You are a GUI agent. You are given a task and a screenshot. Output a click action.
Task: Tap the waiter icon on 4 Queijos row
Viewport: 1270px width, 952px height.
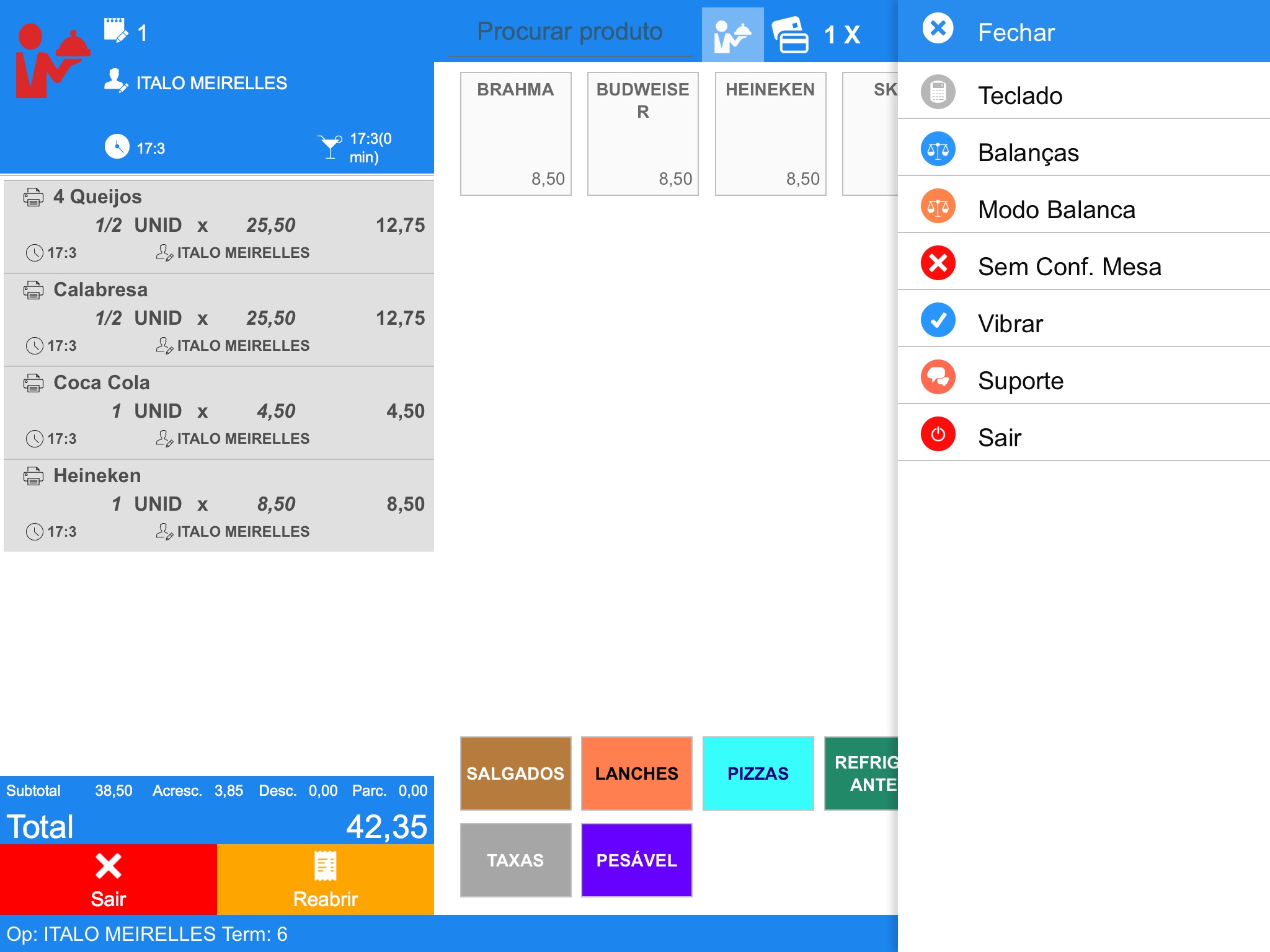pyautogui.click(x=164, y=252)
